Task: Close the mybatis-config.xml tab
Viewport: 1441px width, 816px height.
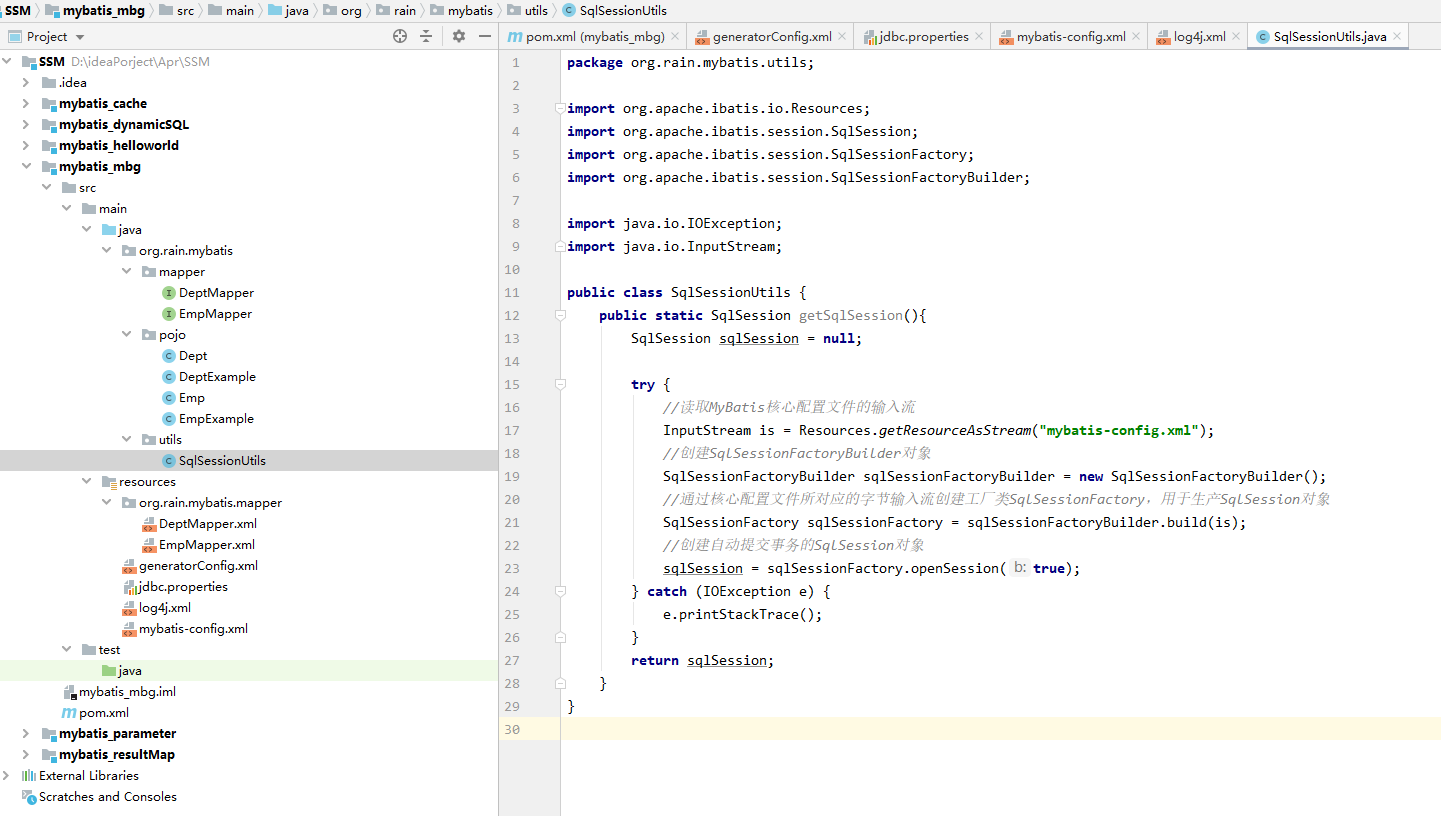Action: (x=1136, y=36)
